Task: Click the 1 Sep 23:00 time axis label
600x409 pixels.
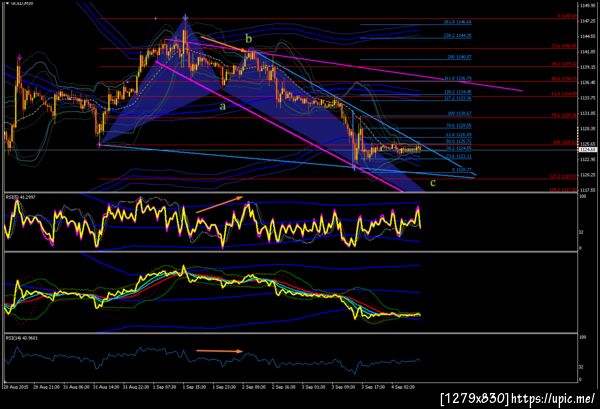Action: (223, 387)
